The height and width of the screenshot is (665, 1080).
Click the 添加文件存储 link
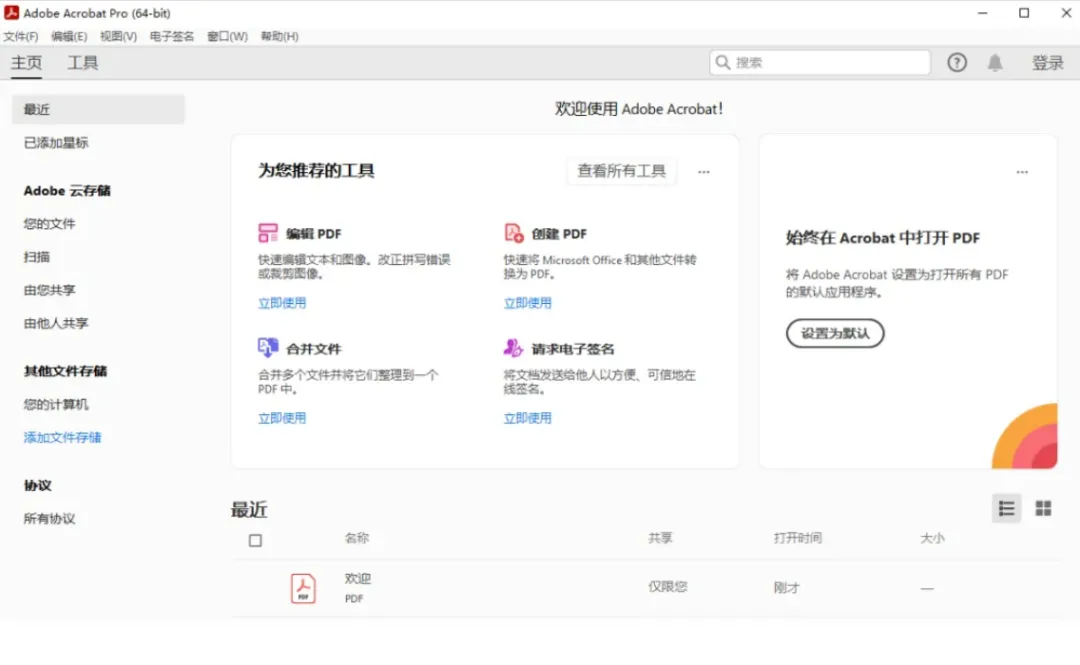(63, 438)
